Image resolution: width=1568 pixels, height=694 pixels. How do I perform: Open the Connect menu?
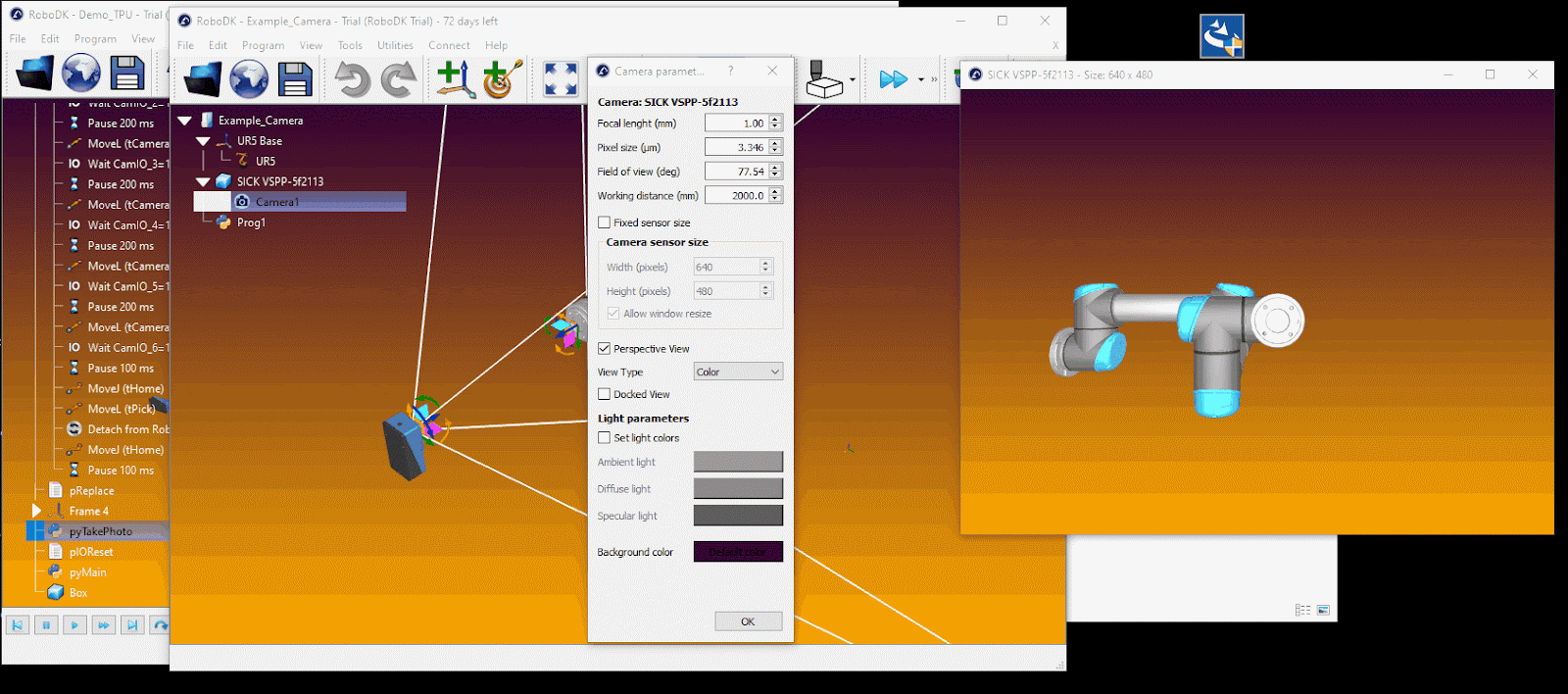tap(449, 45)
